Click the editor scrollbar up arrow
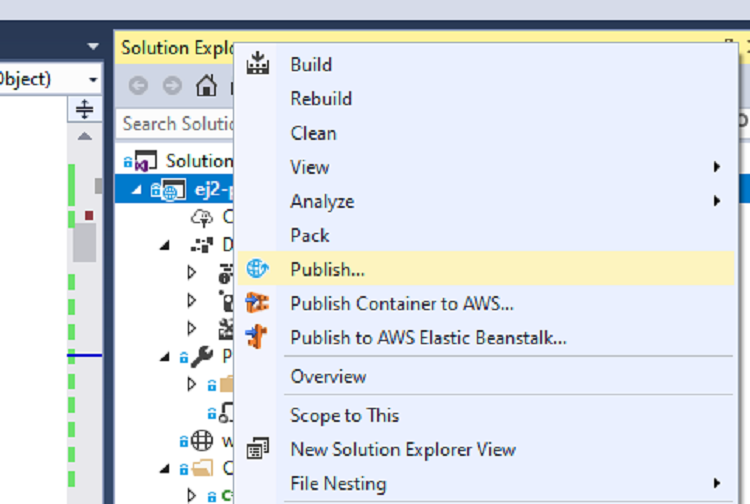The height and width of the screenshot is (504, 750). (85, 136)
